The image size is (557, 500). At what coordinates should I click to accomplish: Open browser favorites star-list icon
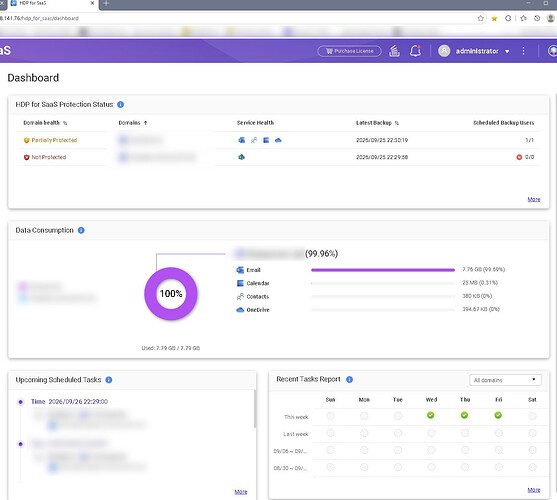(x=523, y=18)
